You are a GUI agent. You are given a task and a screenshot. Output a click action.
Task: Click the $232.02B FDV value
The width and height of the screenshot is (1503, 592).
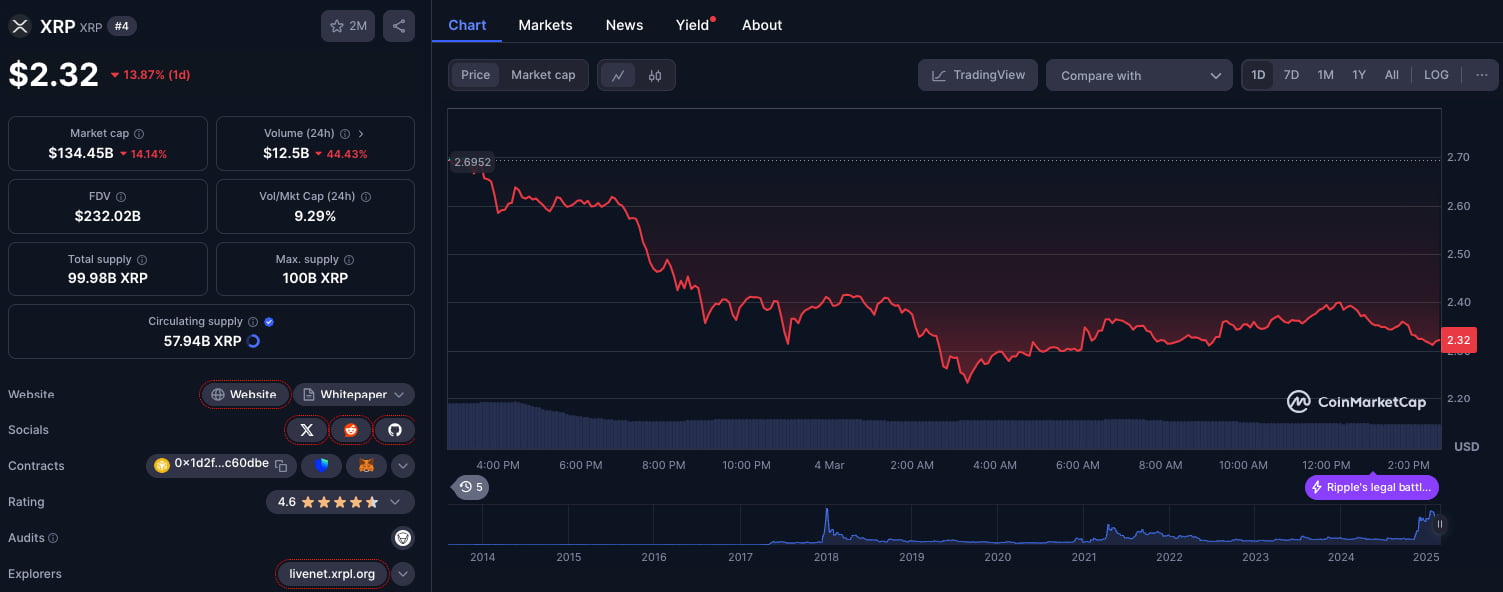pyautogui.click(x=108, y=216)
